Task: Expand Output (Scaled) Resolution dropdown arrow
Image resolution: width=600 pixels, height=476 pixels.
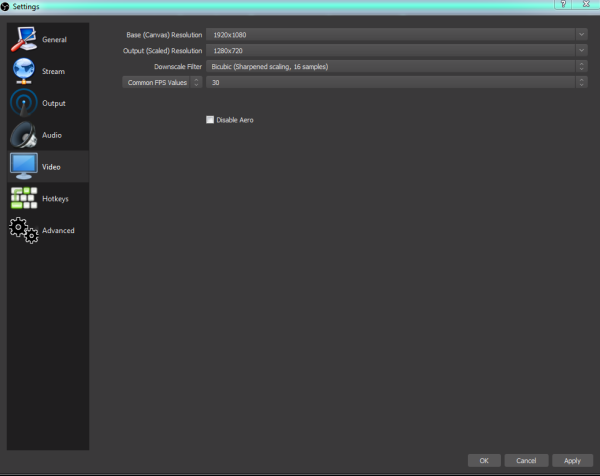Action: 581,51
